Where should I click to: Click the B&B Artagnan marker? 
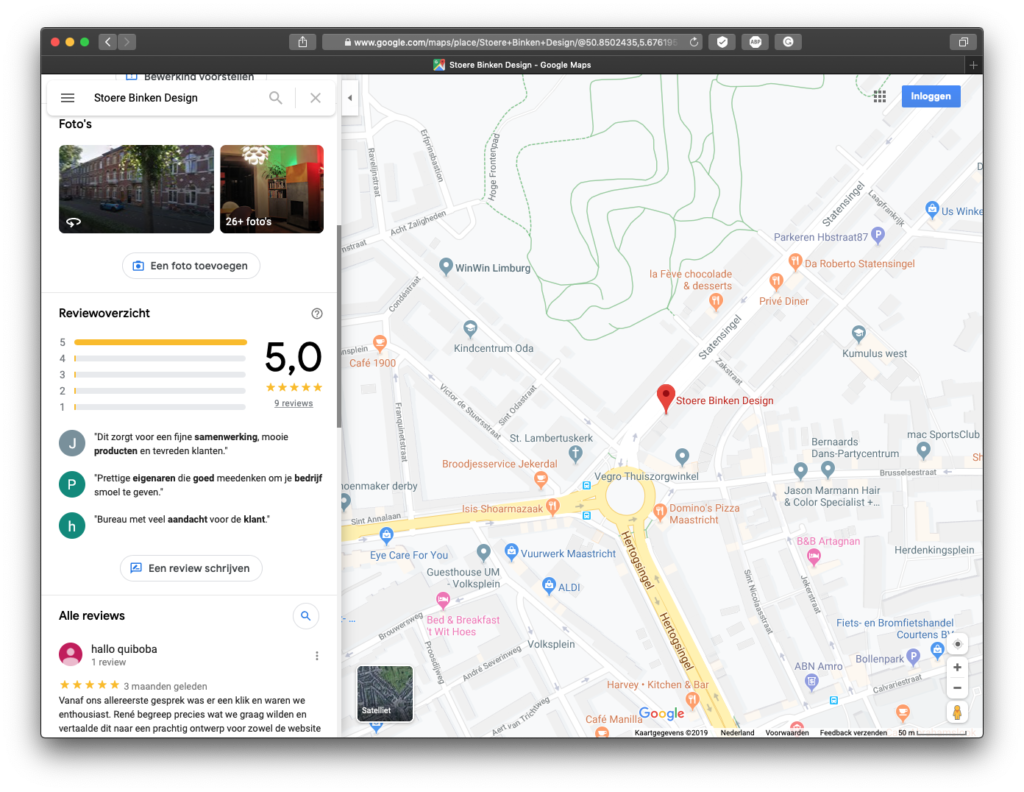pos(814,557)
